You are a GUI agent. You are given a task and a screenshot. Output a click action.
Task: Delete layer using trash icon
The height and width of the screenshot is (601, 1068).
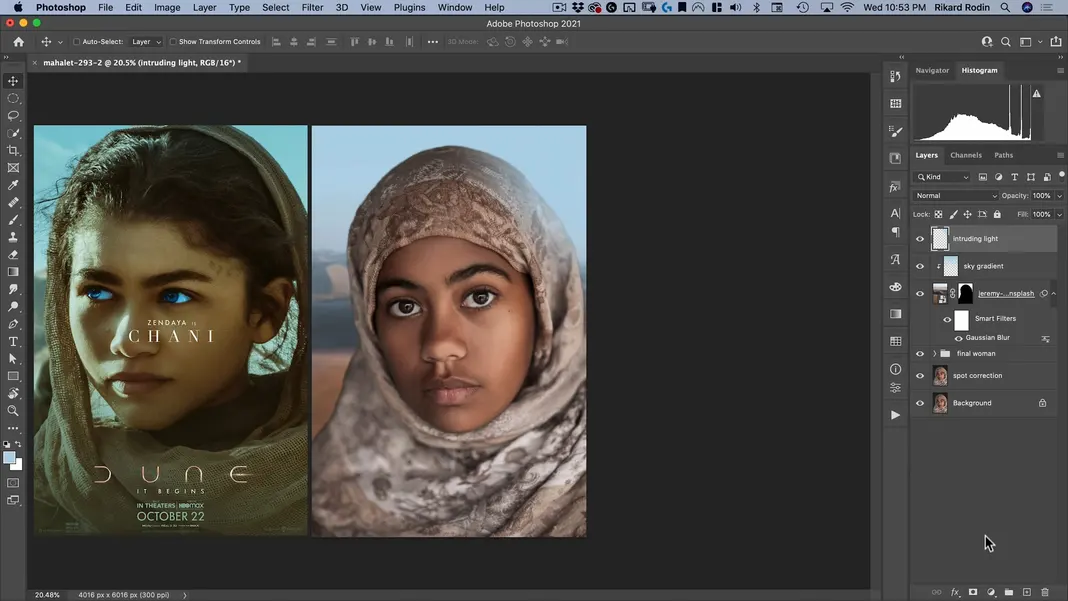pyautogui.click(x=1045, y=592)
